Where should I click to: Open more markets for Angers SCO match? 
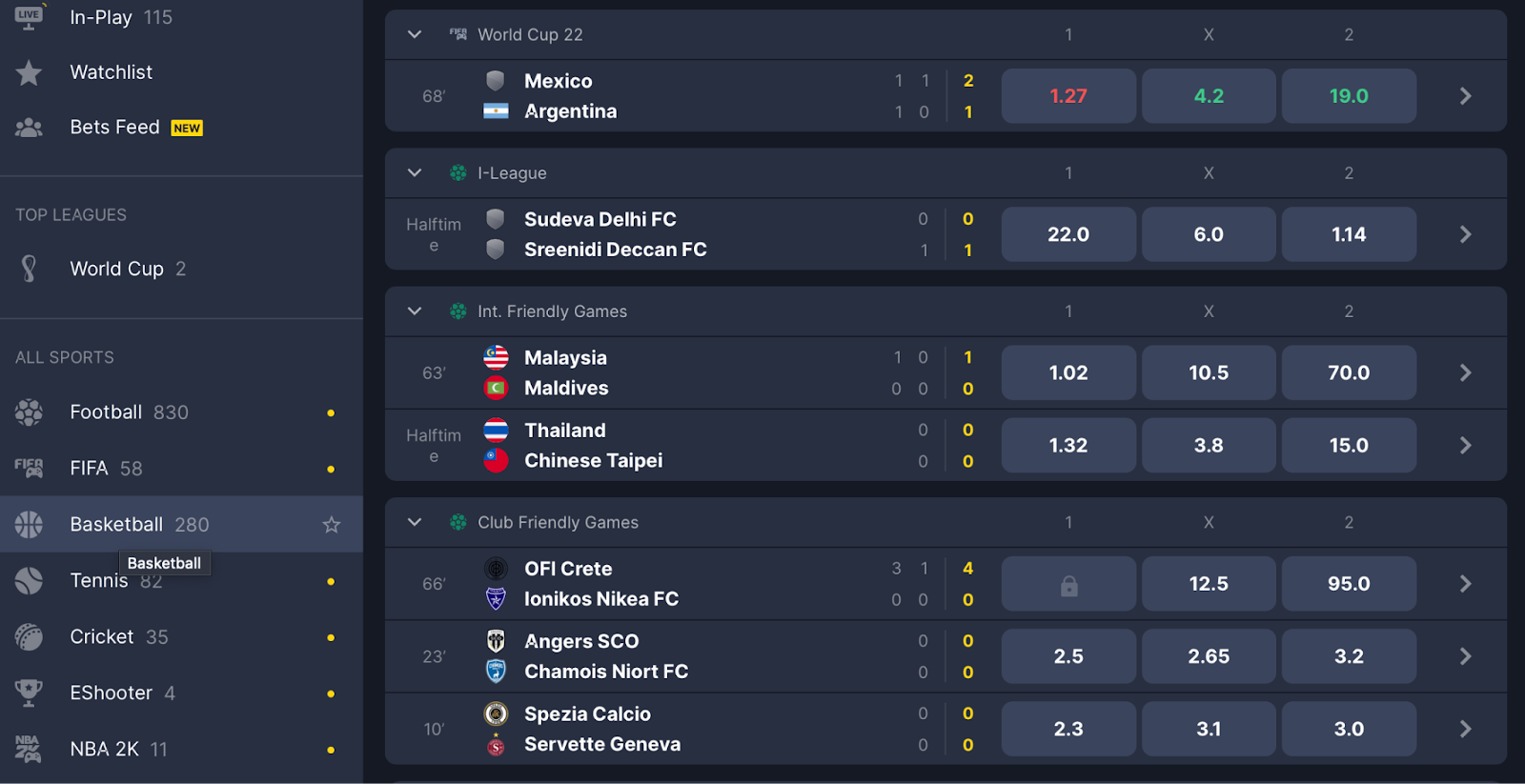[x=1465, y=656]
